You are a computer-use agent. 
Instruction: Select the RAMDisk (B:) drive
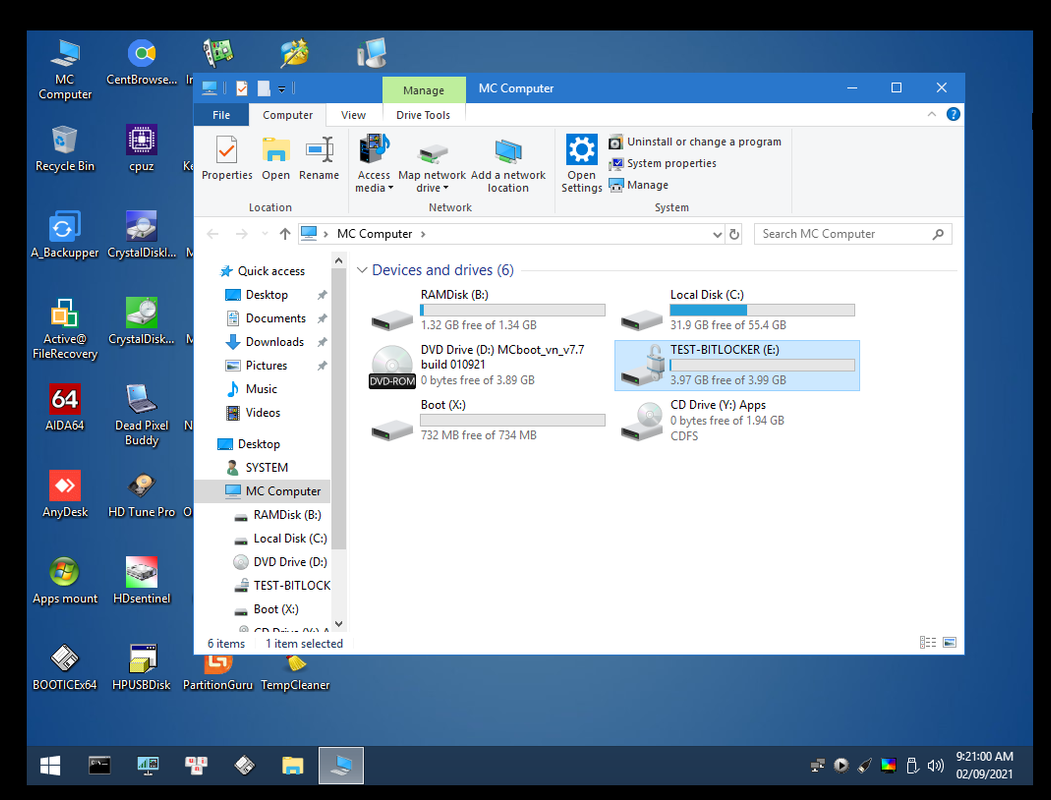(488, 310)
